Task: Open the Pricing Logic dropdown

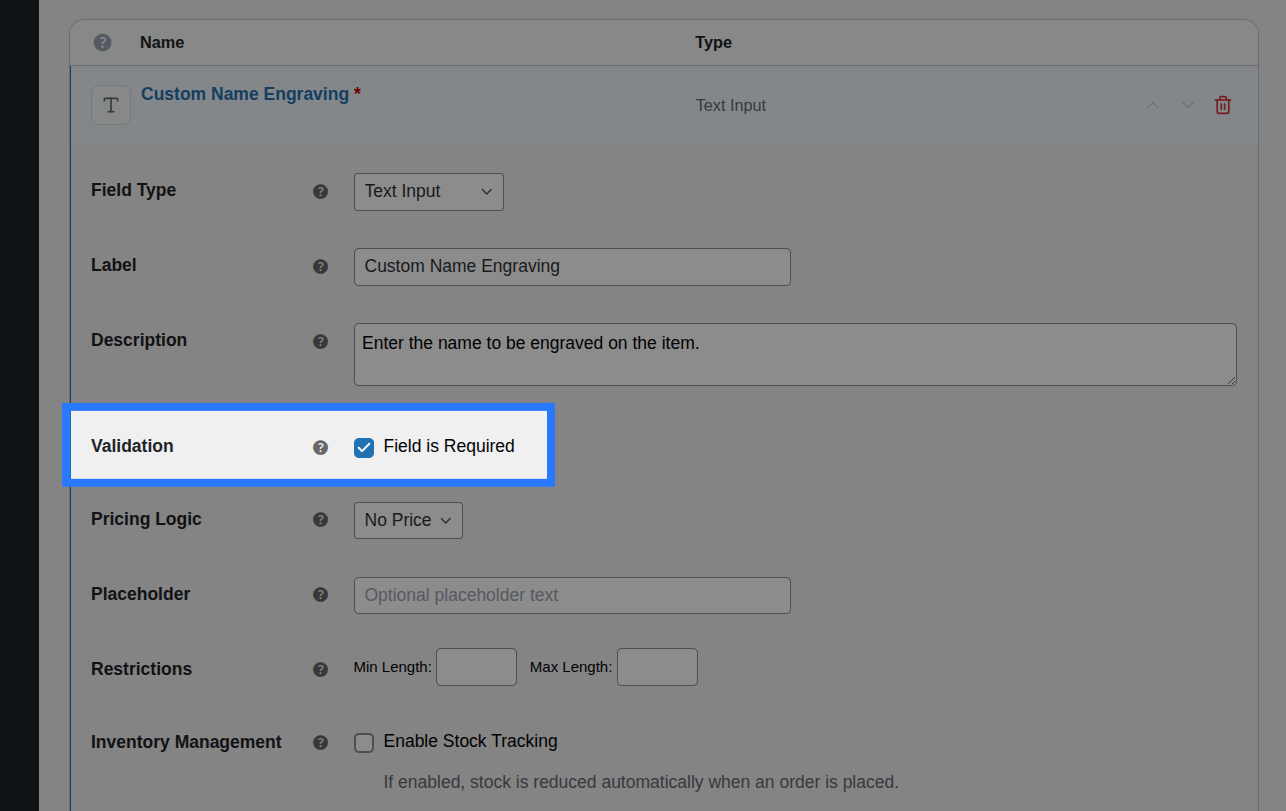Action: (408, 520)
